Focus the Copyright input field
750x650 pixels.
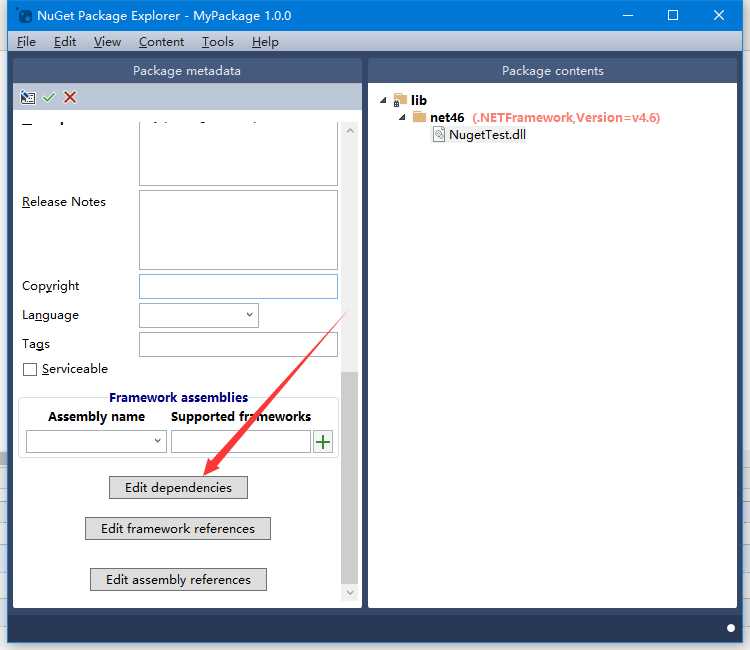pyautogui.click(x=238, y=286)
